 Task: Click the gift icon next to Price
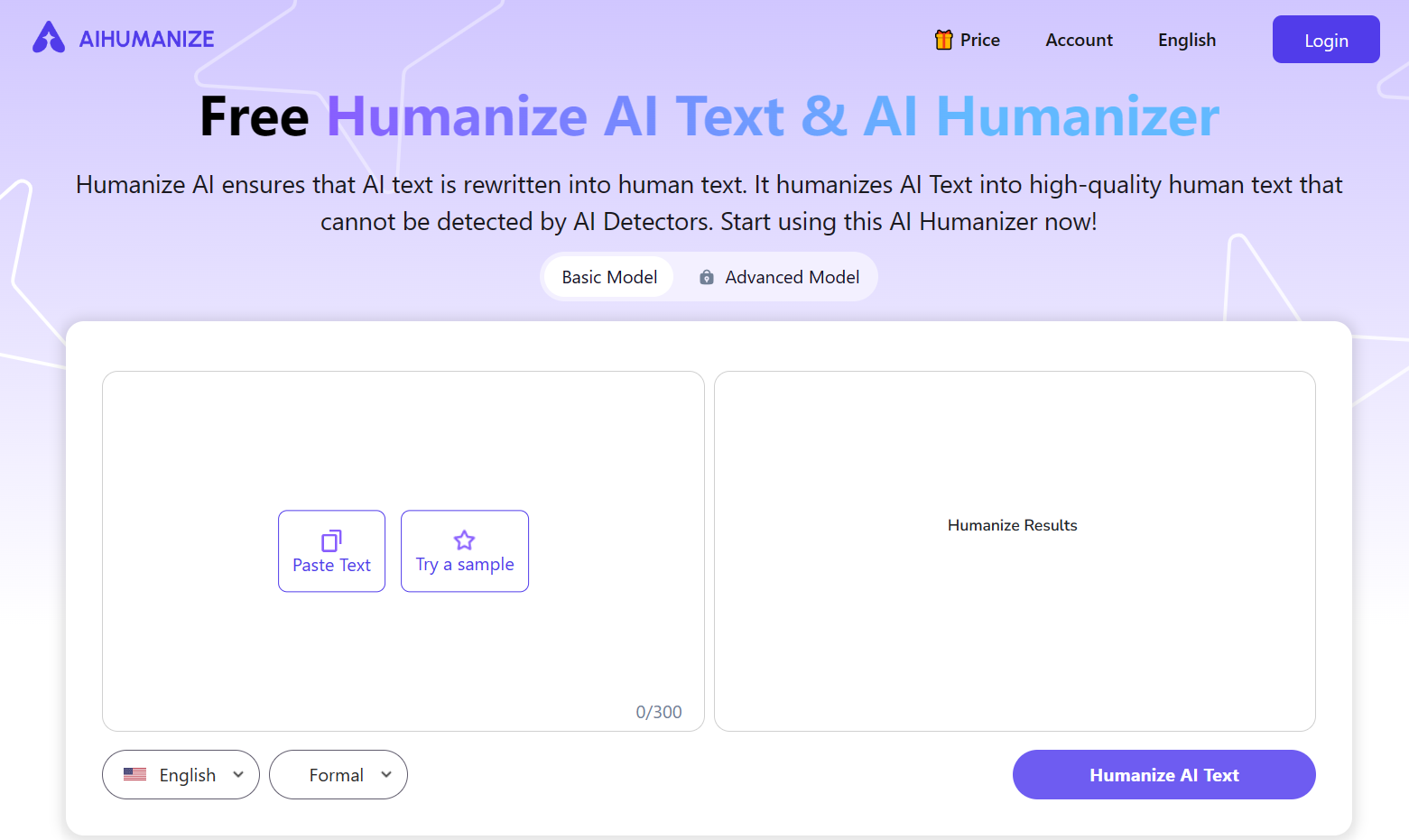tap(942, 40)
